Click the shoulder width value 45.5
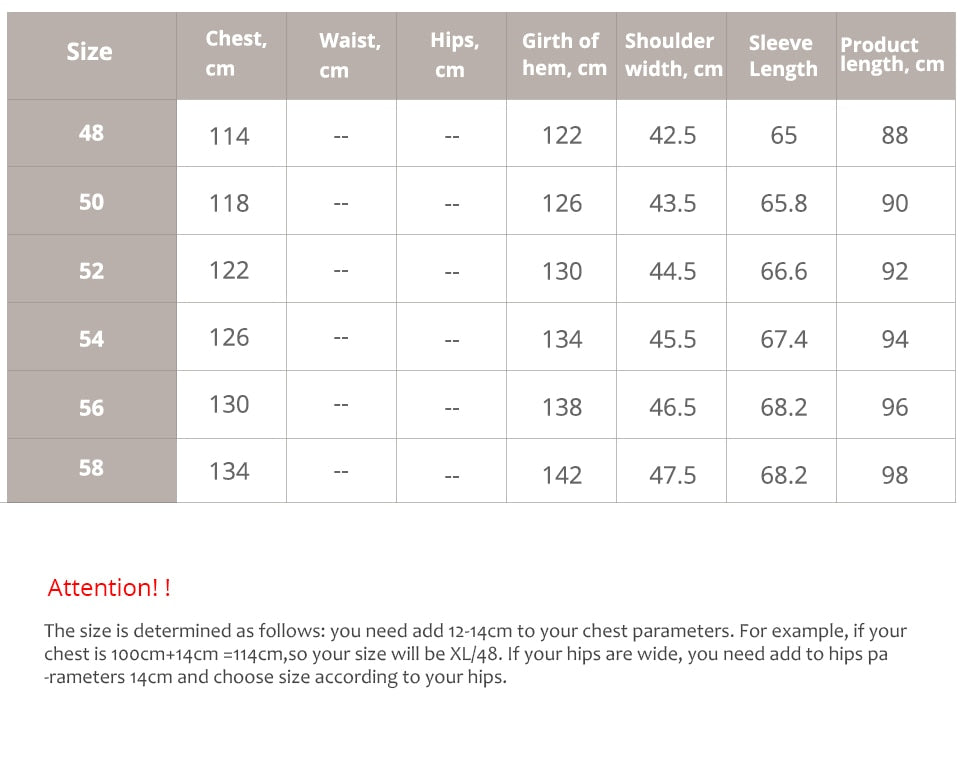 point(672,339)
